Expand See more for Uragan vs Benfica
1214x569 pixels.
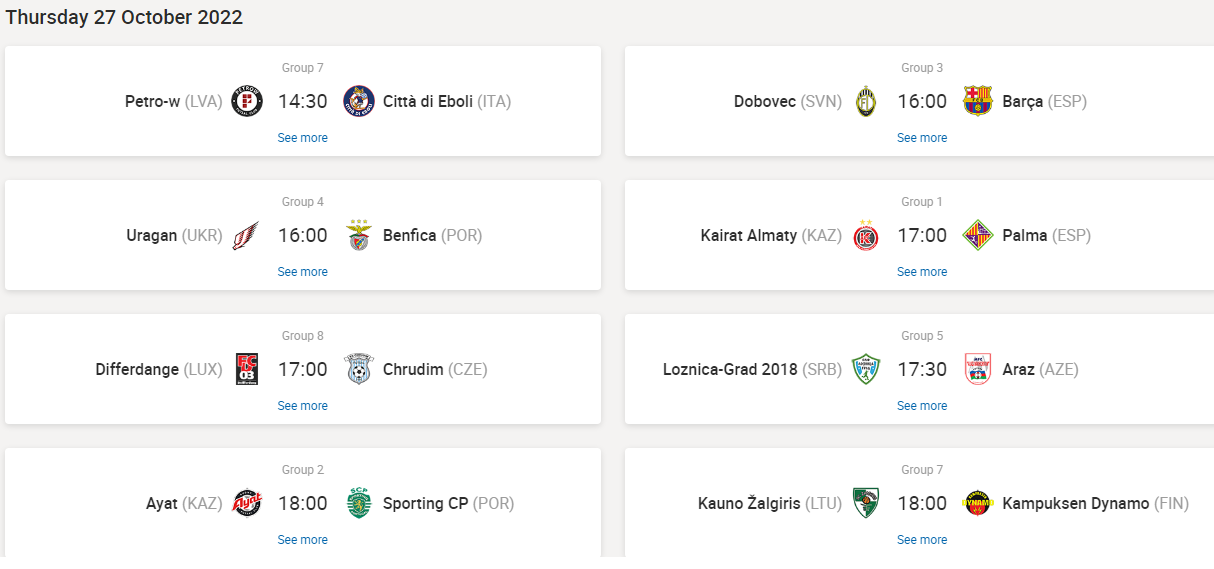pos(302,272)
